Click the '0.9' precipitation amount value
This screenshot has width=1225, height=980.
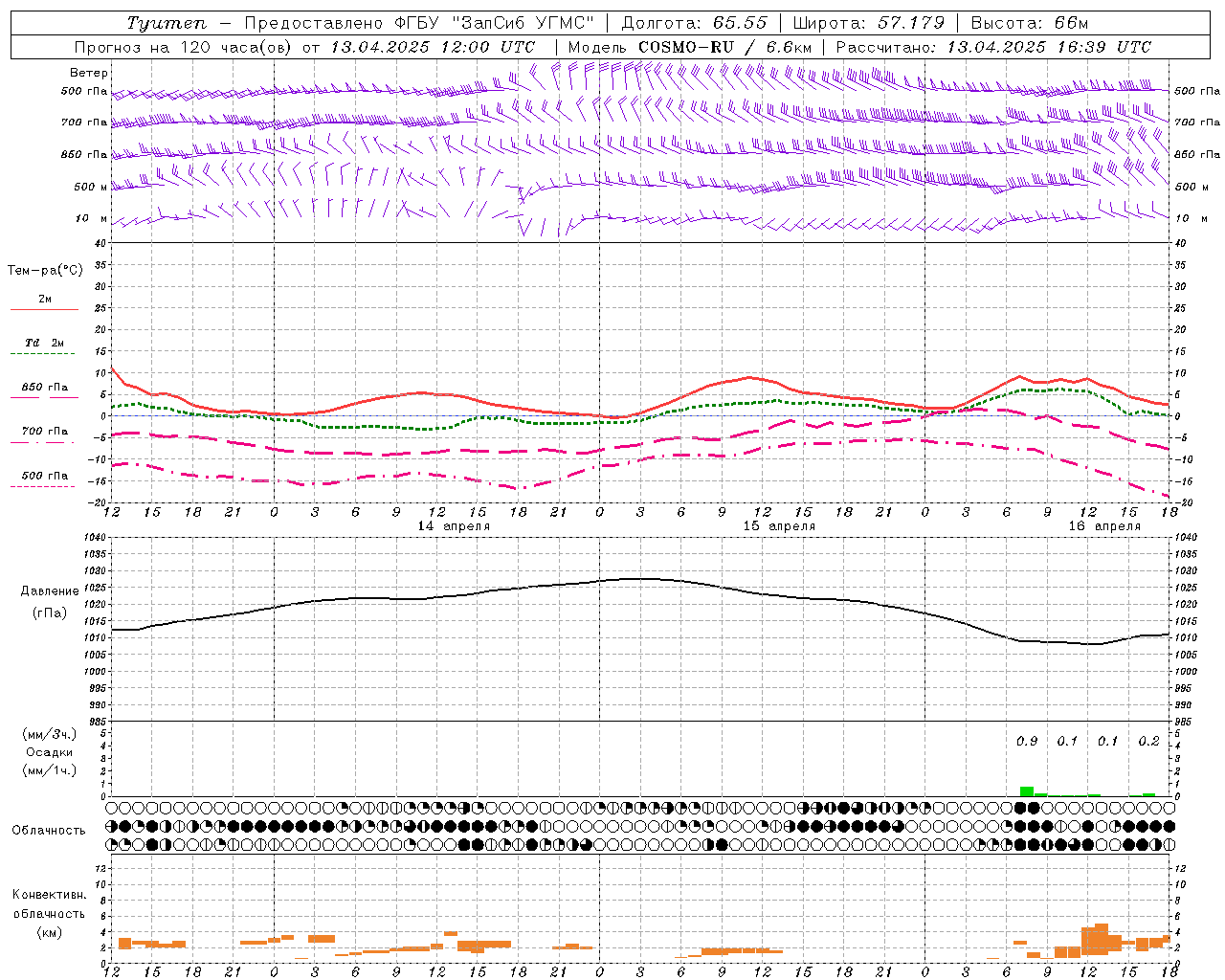(x=1027, y=742)
